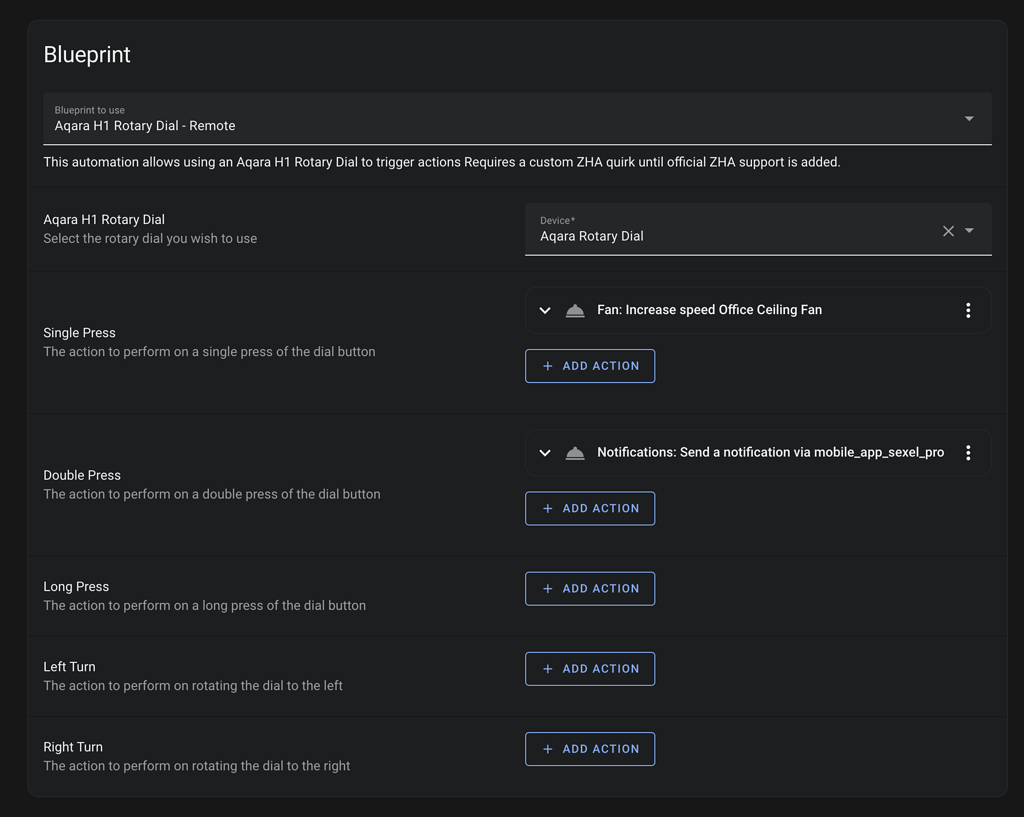This screenshot has width=1024, height=817.
Task: Select the Send a notification via mobile_app title
Action: [x=770, y=453]
